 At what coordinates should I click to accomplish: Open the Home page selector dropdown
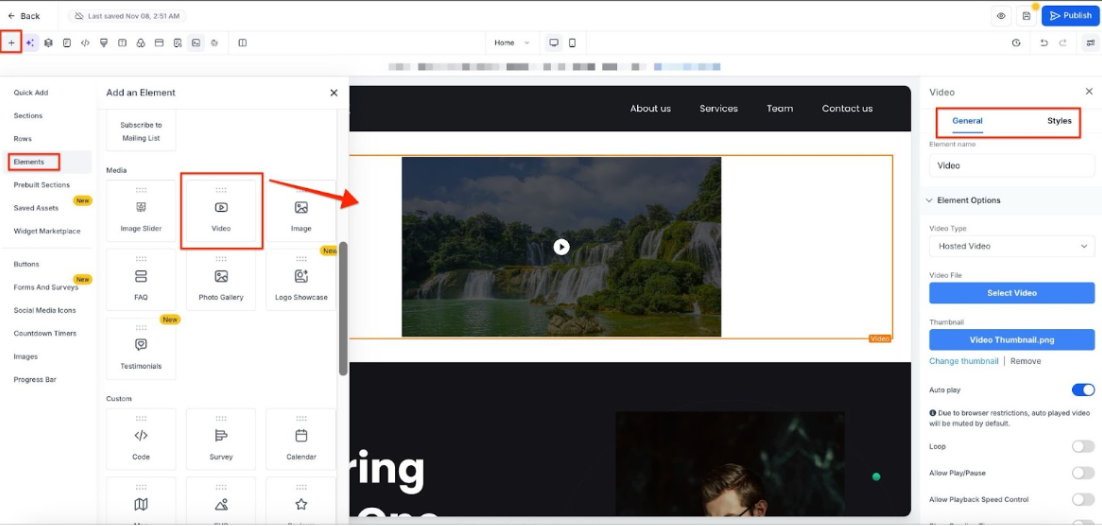[x=511, y=43]
